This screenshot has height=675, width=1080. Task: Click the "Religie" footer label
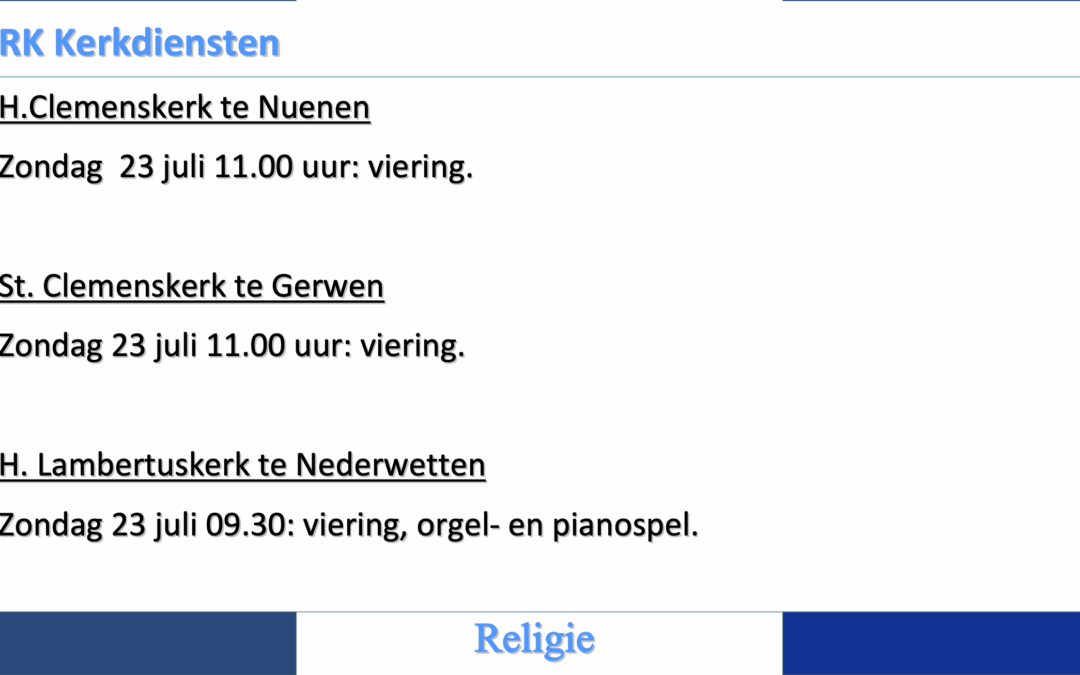click(x=534, y=639)
